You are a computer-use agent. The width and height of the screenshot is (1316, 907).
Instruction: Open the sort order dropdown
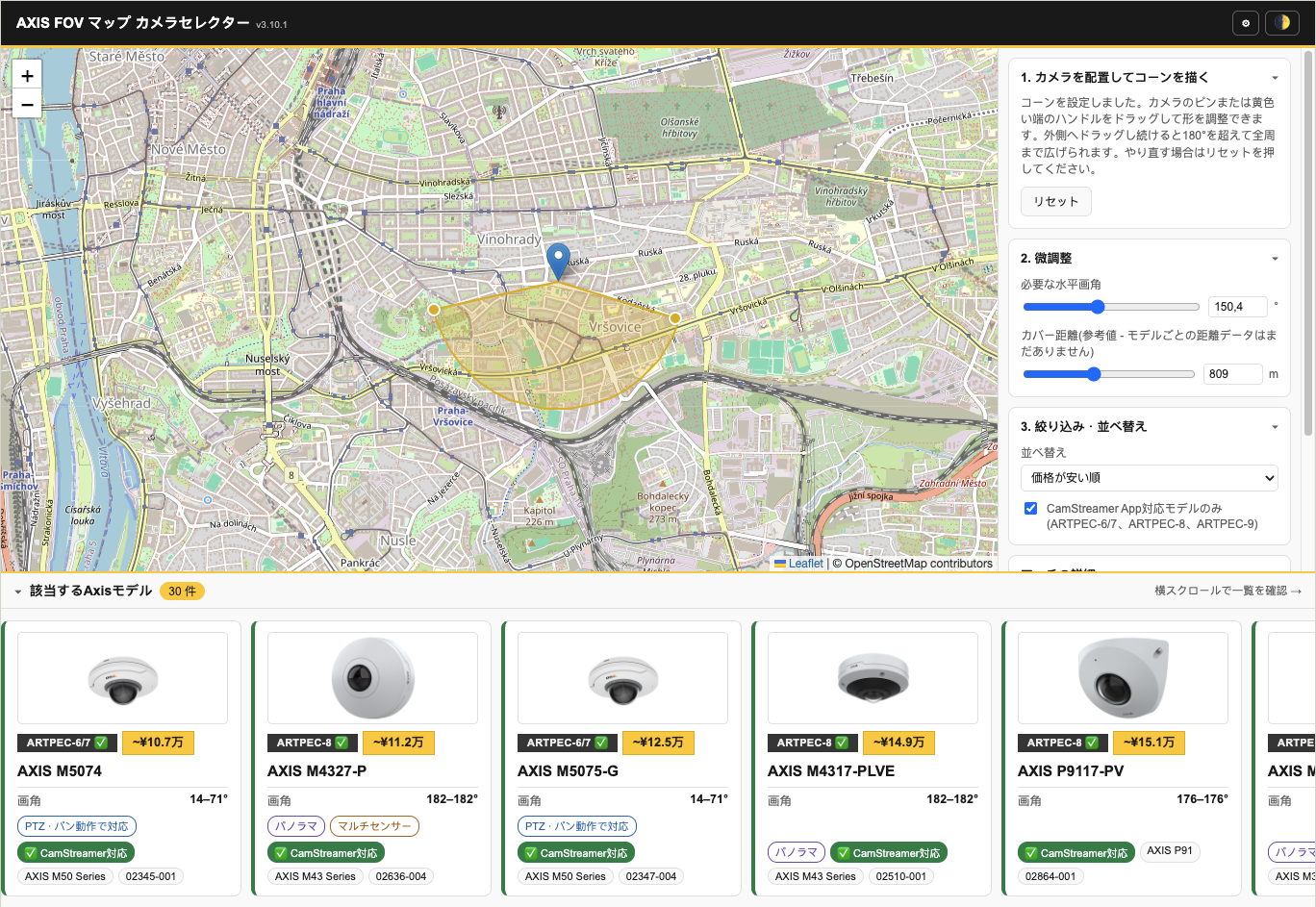tap(1150, 477)
